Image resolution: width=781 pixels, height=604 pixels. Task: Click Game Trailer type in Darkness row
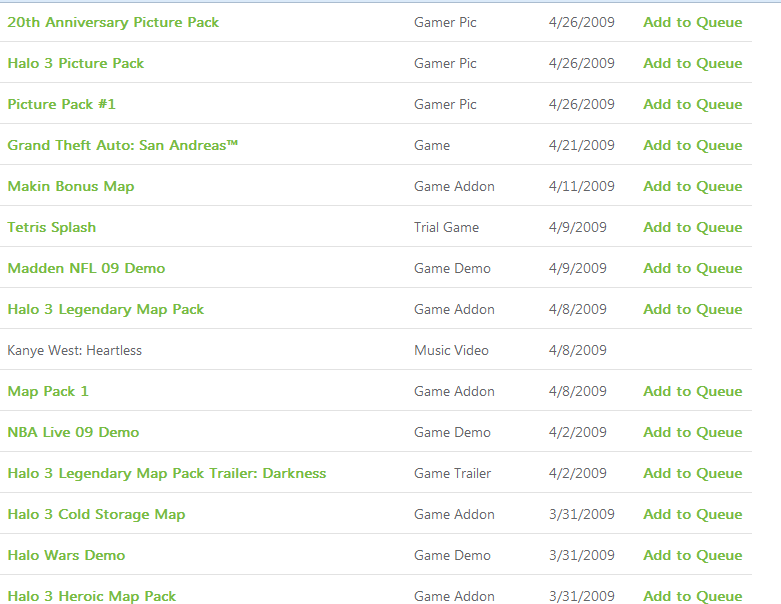(452, 474)
